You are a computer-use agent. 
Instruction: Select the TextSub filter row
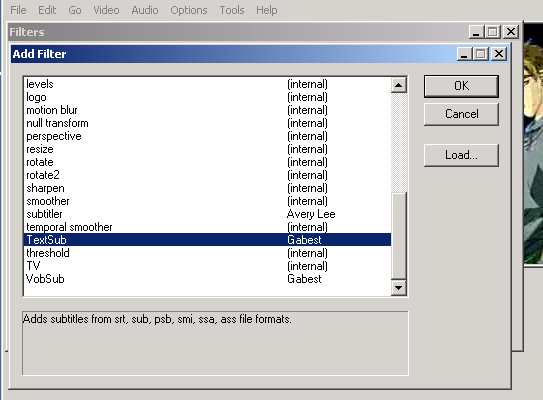point(208,240)
